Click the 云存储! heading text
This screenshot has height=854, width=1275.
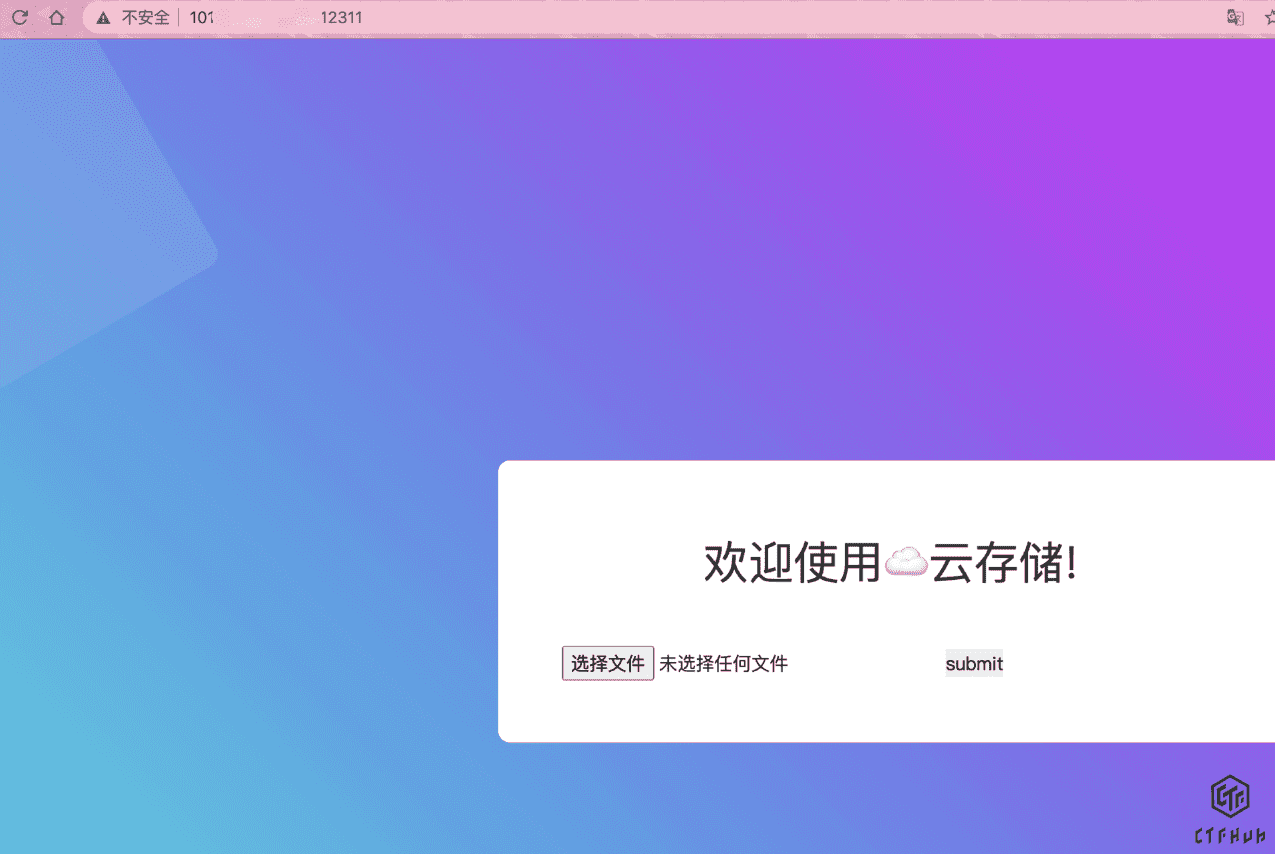pos(1003,562)
